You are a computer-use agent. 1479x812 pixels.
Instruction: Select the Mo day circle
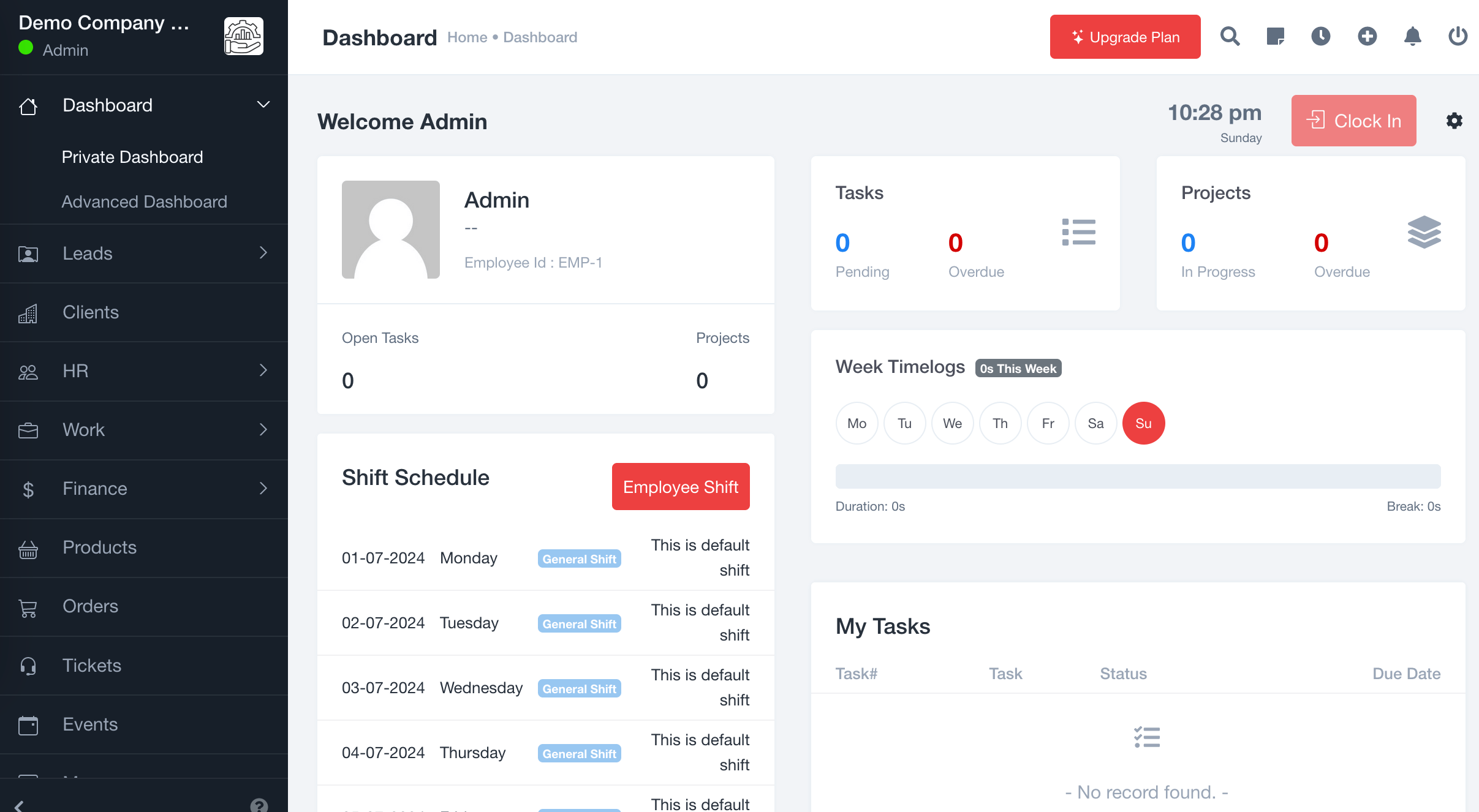click(857, 423)
